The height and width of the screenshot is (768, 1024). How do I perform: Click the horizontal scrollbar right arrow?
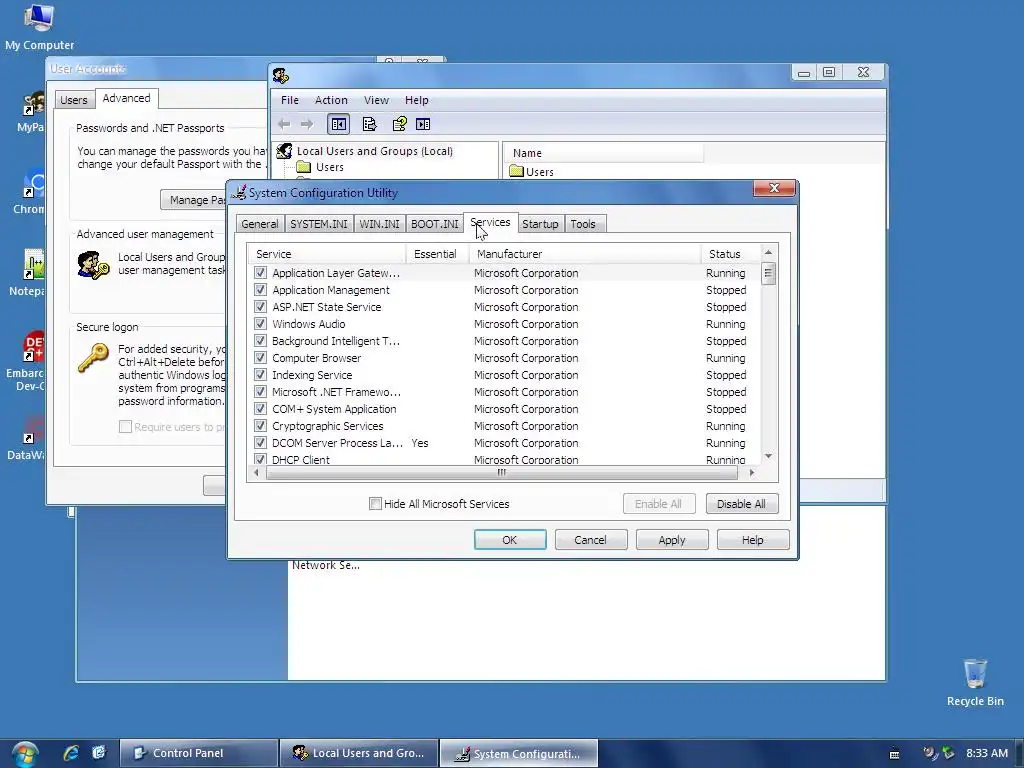(752, 472)
